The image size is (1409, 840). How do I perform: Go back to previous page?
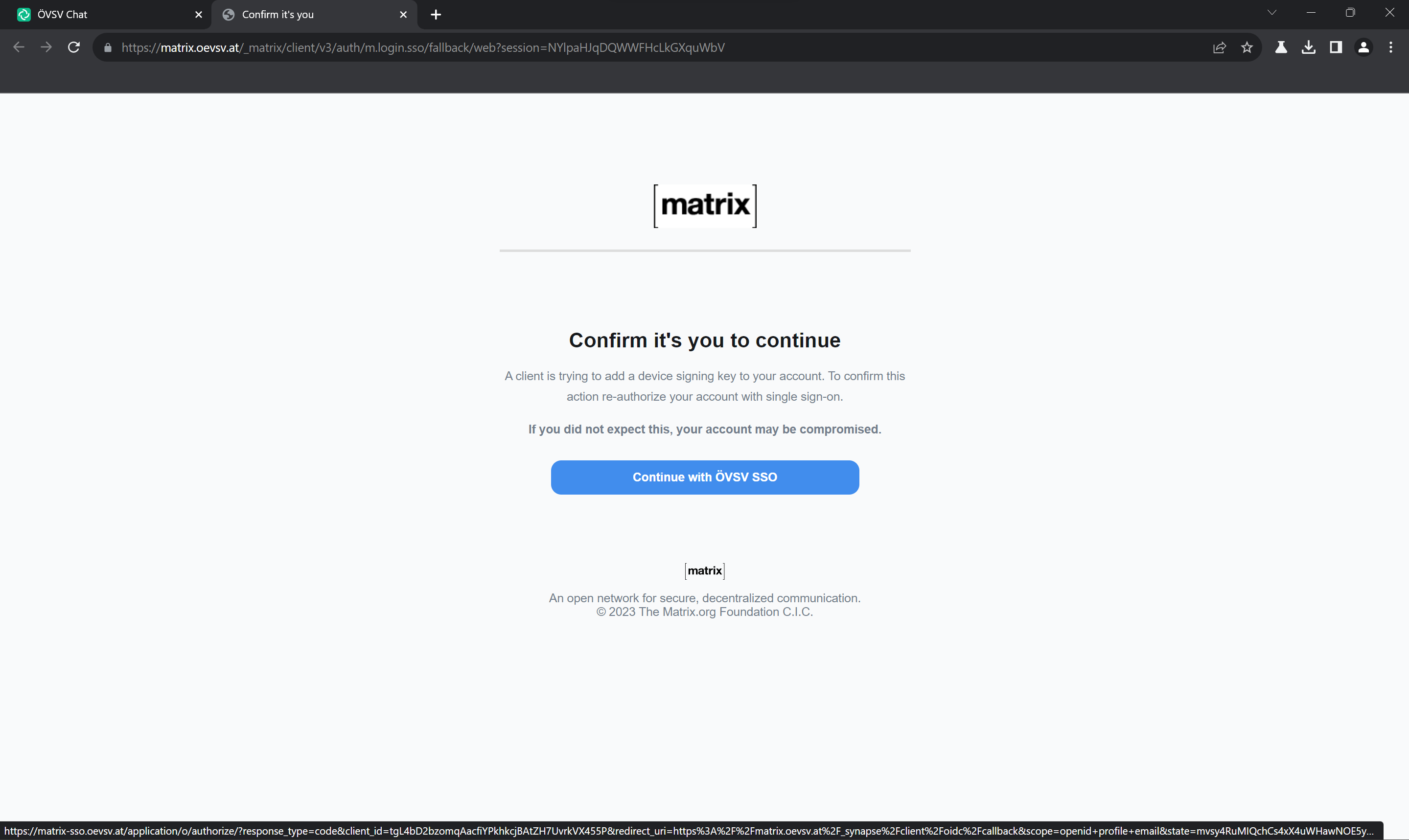(x=19, y=47)
